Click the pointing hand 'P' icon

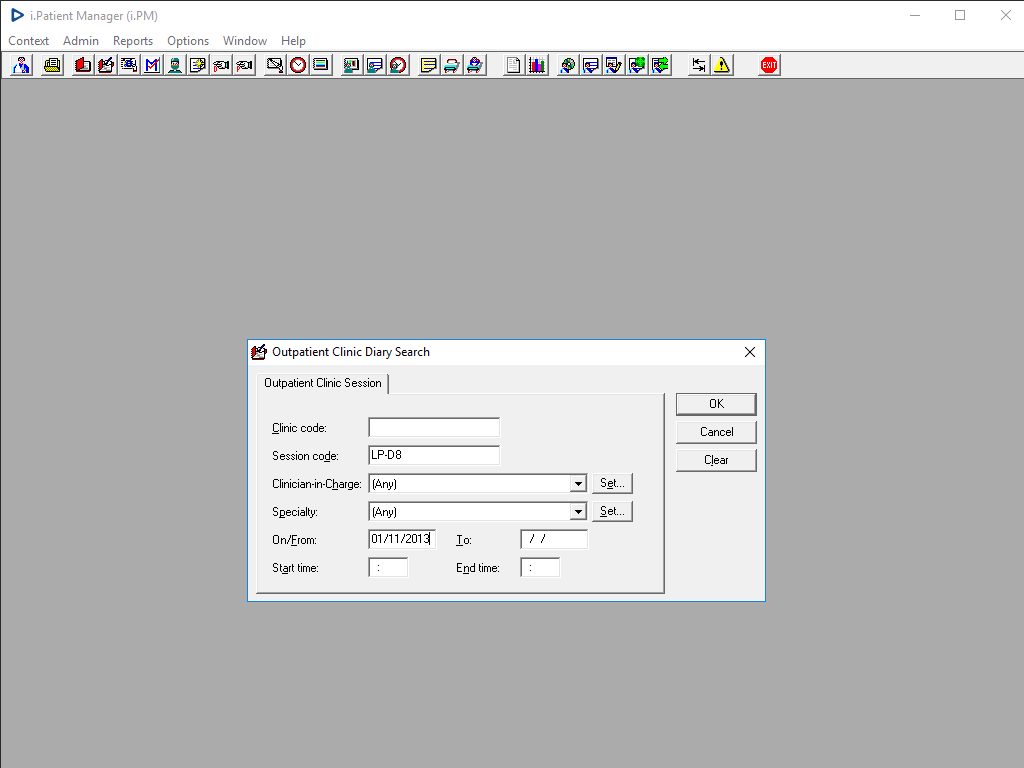[x=245, y=65]
